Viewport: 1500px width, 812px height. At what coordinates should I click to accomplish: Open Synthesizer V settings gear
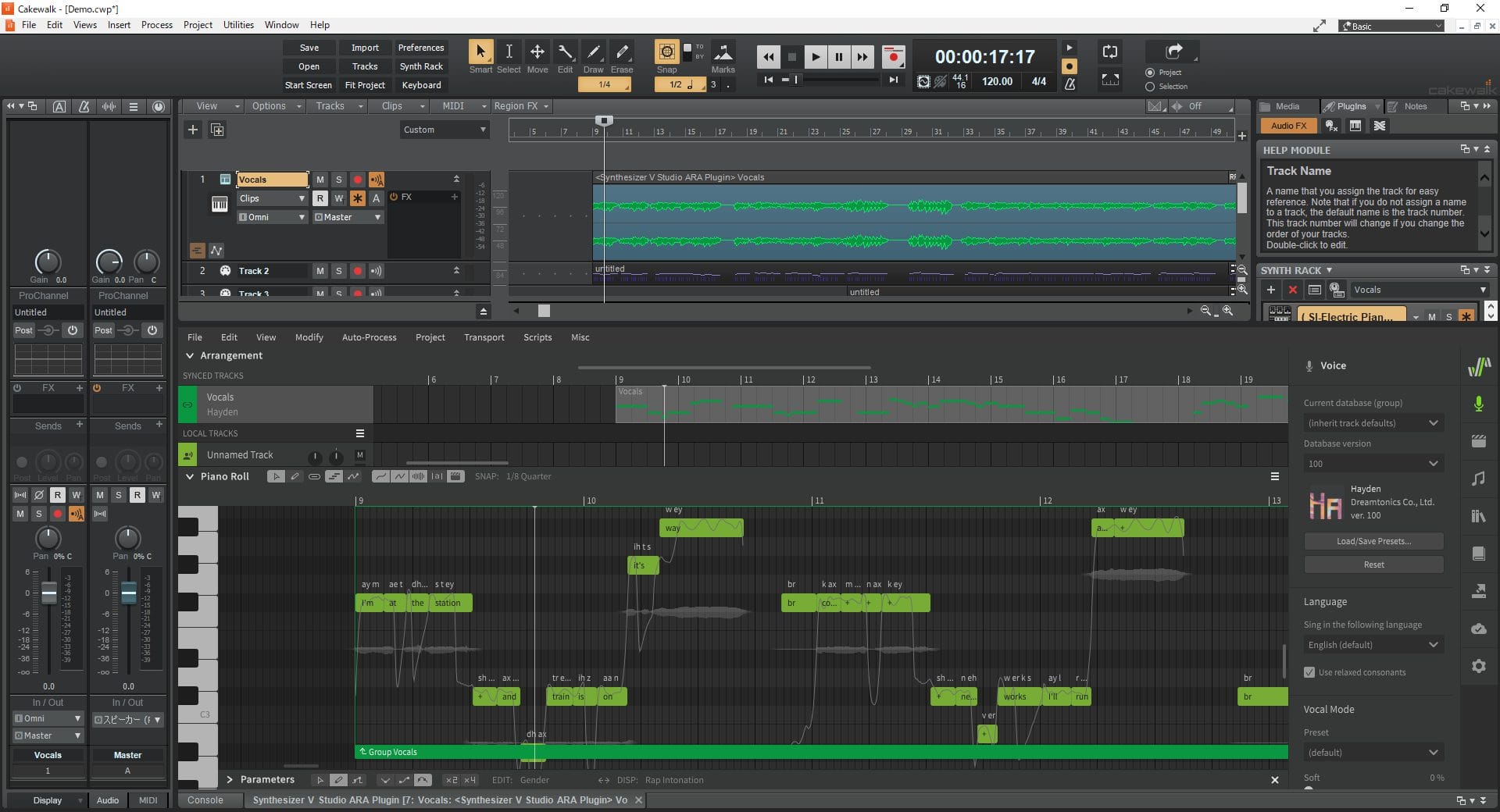1478,666
